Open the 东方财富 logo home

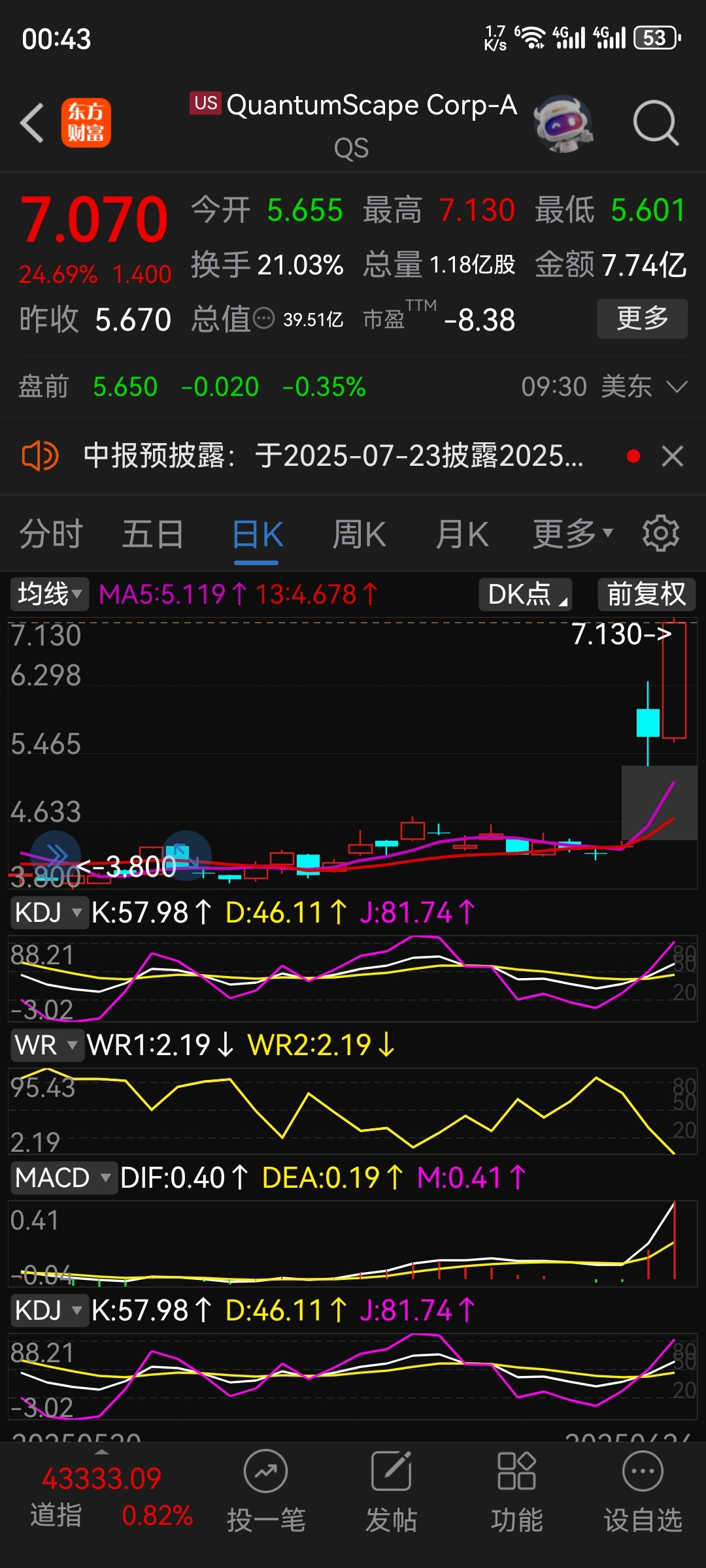coord(86,122)
